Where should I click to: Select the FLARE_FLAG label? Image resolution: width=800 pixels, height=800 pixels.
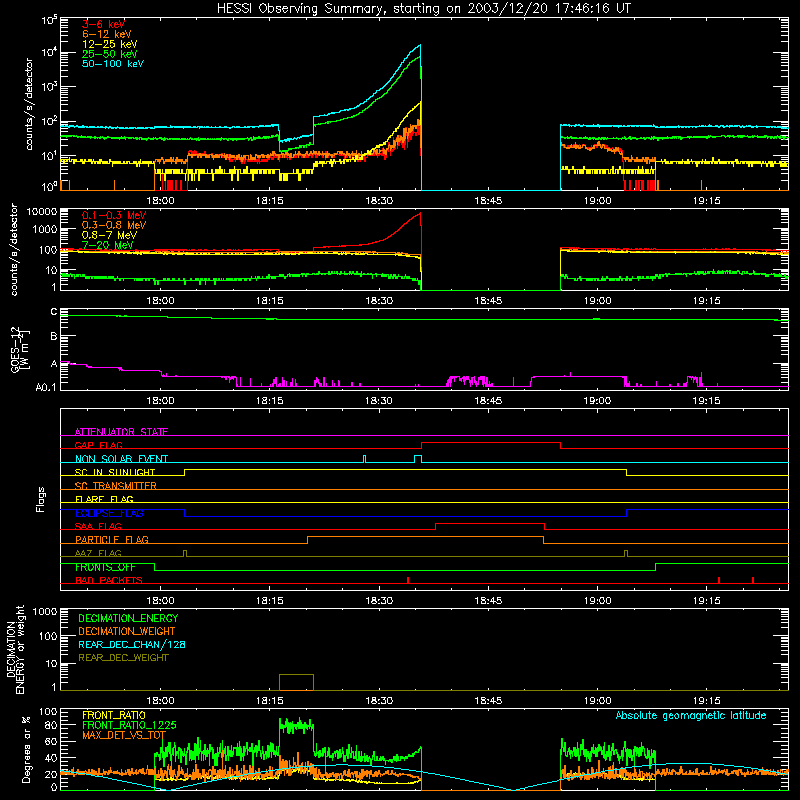coord(104,499)
